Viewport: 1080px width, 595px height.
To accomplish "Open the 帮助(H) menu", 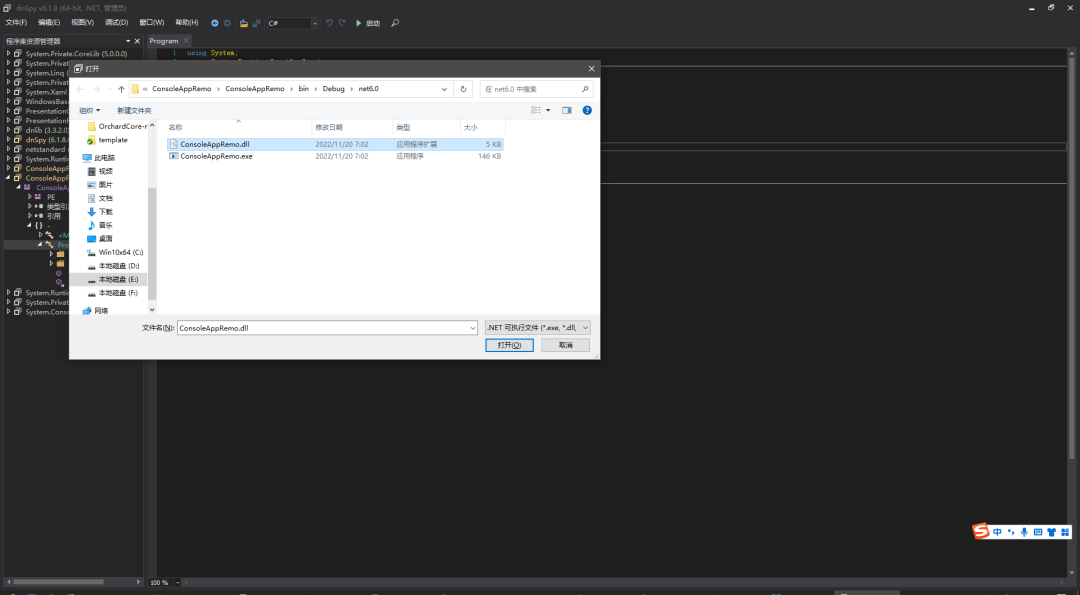I will [187, 23].
